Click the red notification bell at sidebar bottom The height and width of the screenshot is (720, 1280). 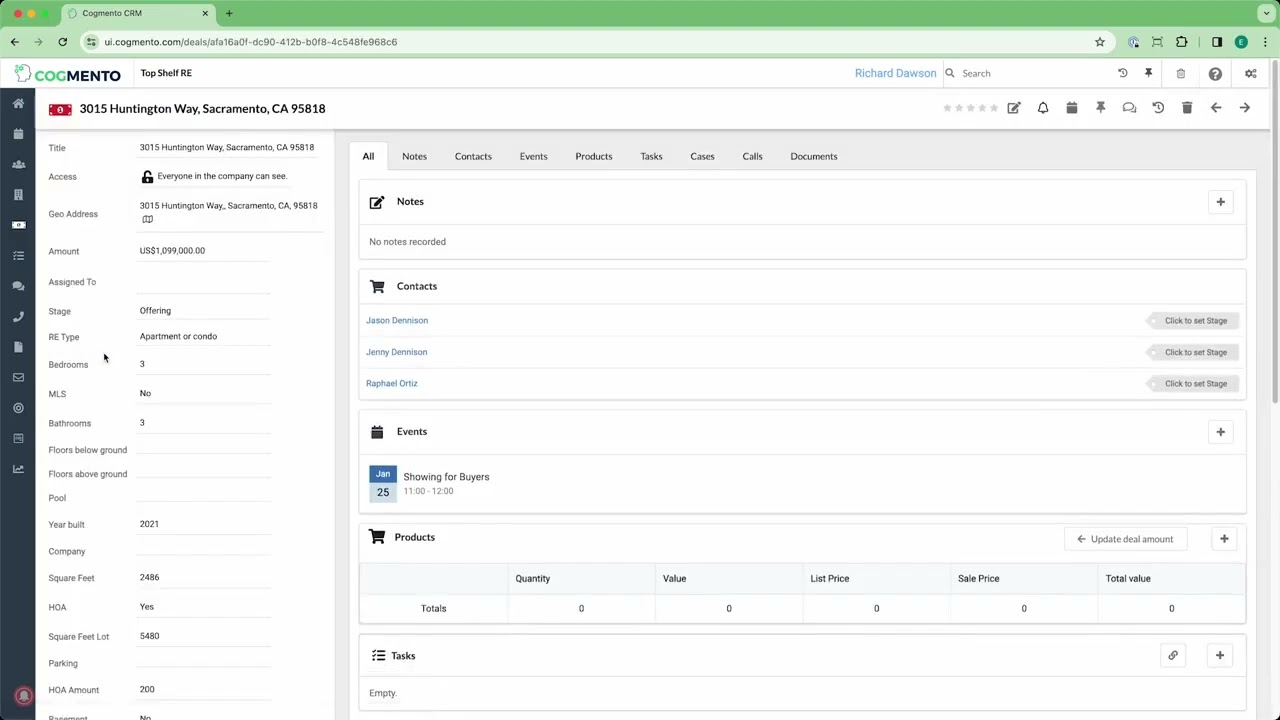tap(24, 696)
